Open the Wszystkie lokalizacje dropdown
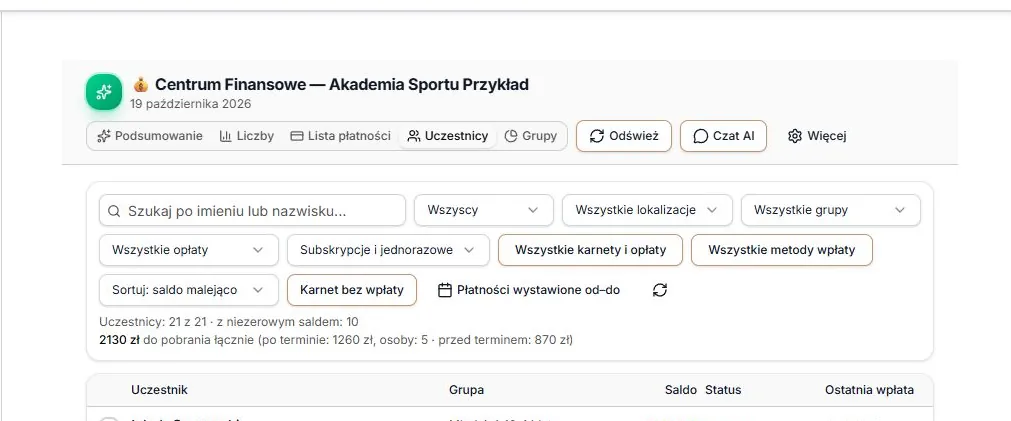1011x421 pixels. click(x=647, y=210)
